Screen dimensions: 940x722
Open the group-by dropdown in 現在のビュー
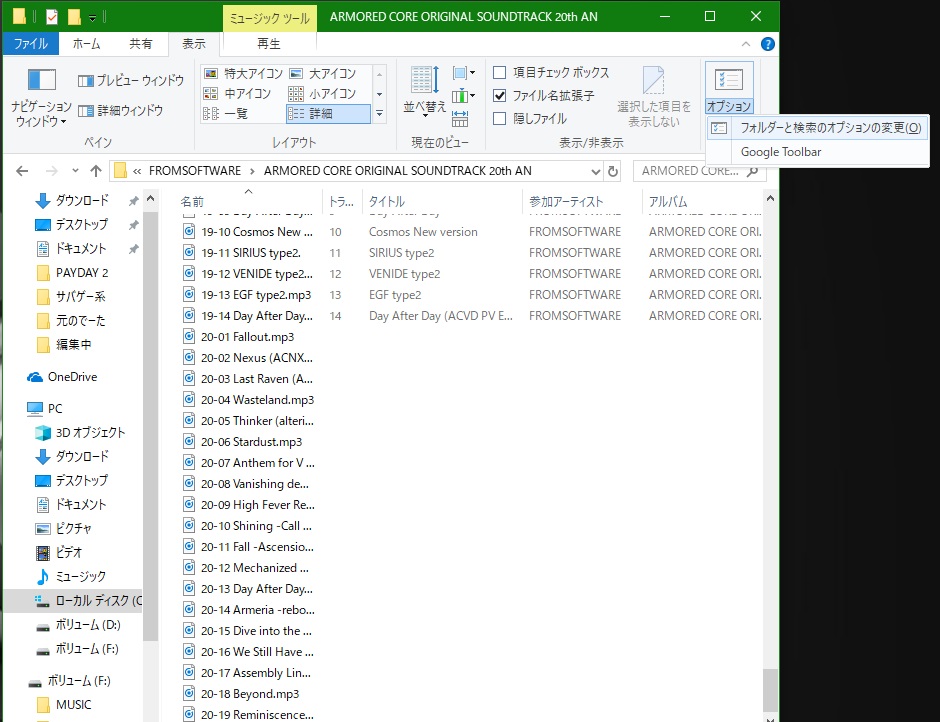[463, 73]
